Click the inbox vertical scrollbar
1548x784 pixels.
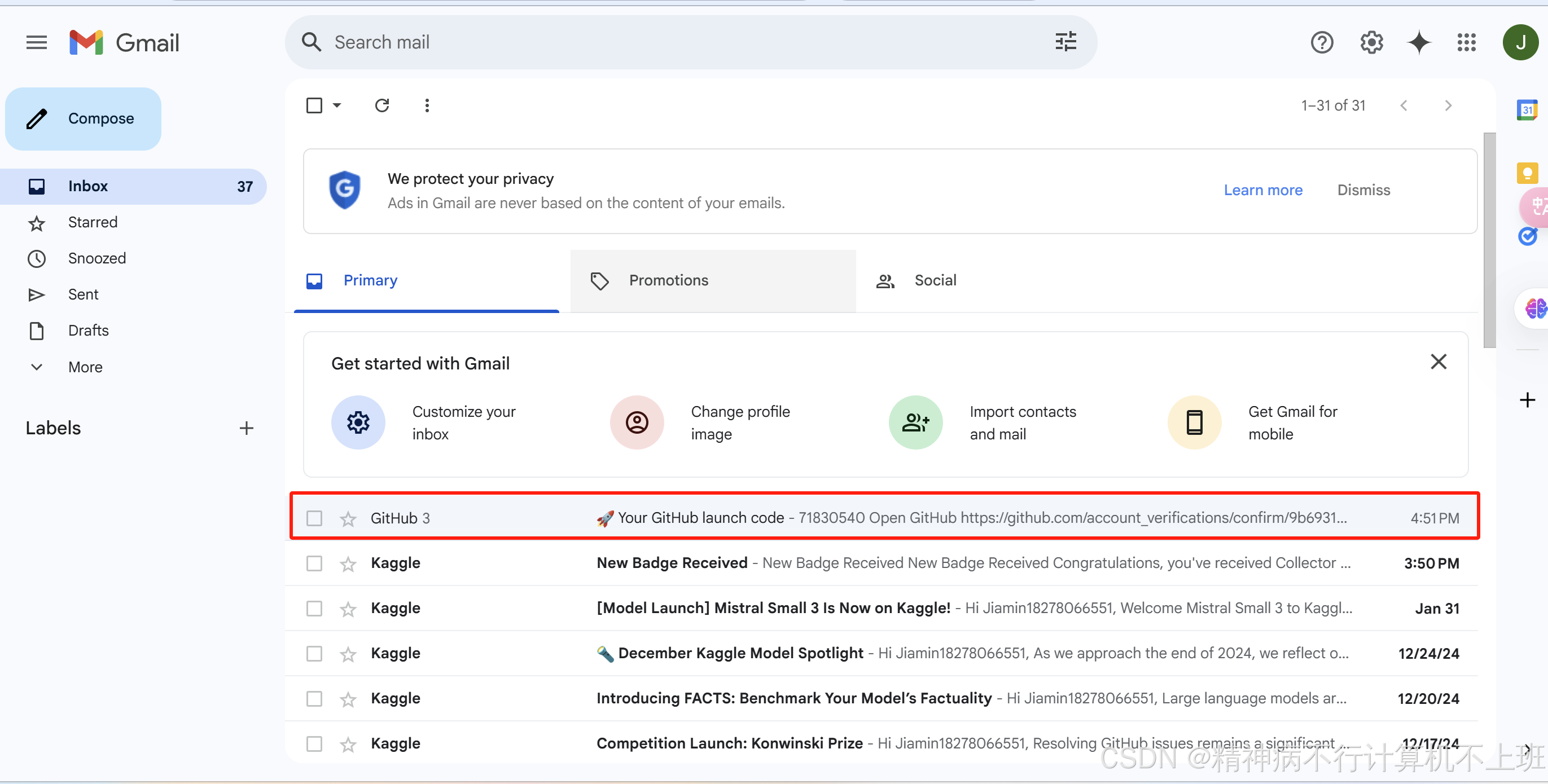[1489, 240]
